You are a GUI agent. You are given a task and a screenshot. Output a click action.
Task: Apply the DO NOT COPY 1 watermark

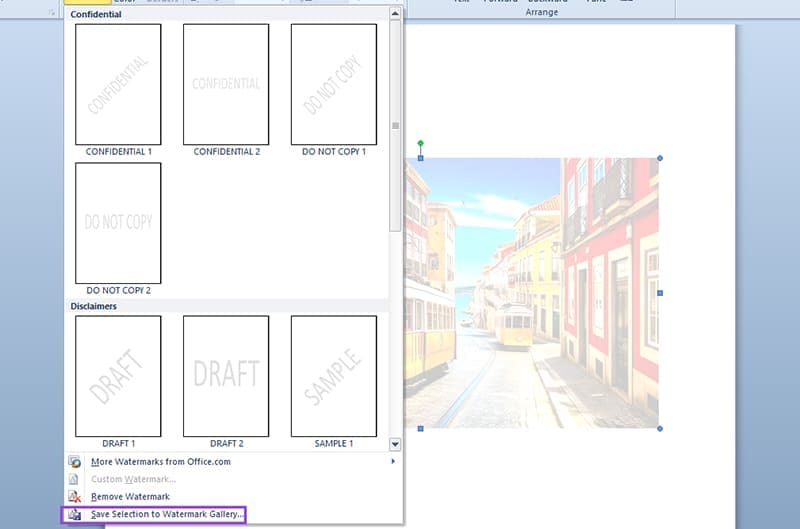pyautogui.click(x=334, y=85)
